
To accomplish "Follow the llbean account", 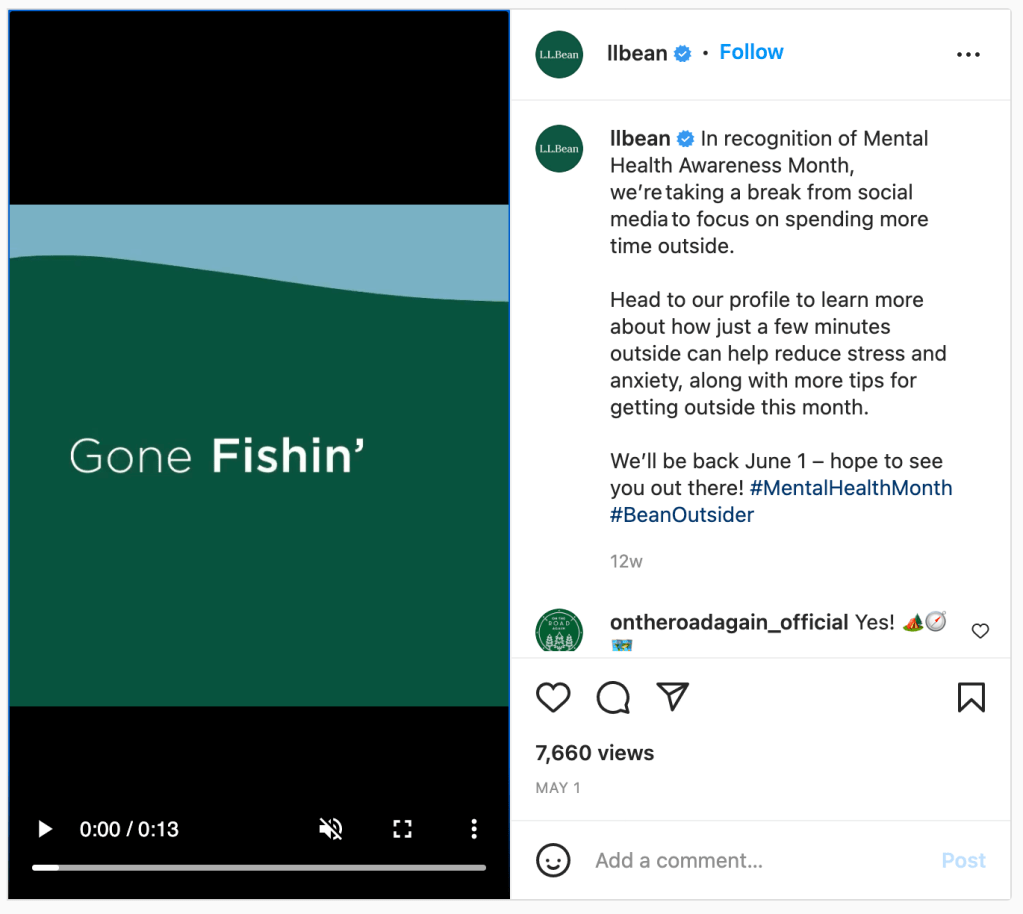I will click(751, 53).
